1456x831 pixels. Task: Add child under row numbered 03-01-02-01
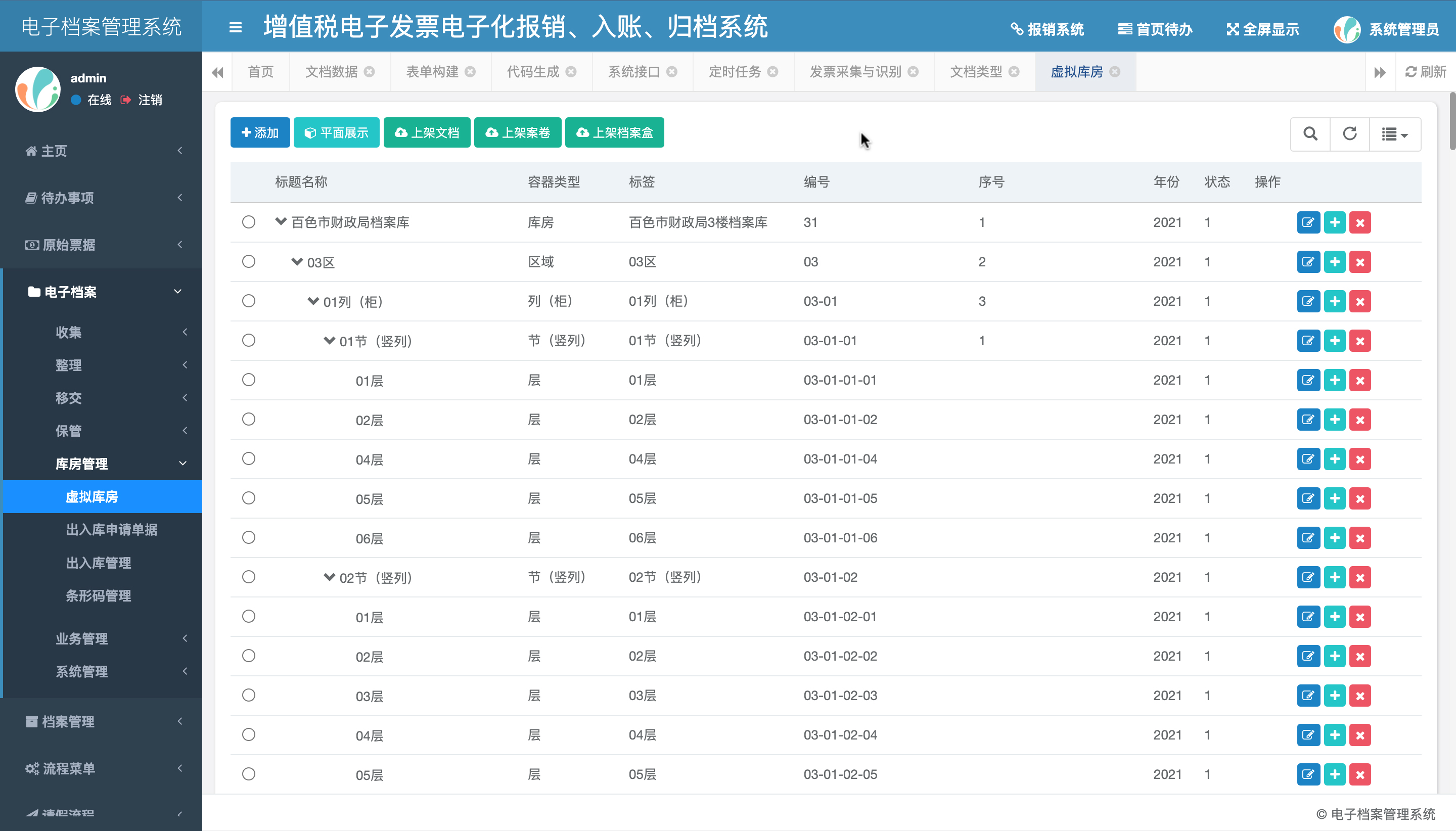[1335, 616]
